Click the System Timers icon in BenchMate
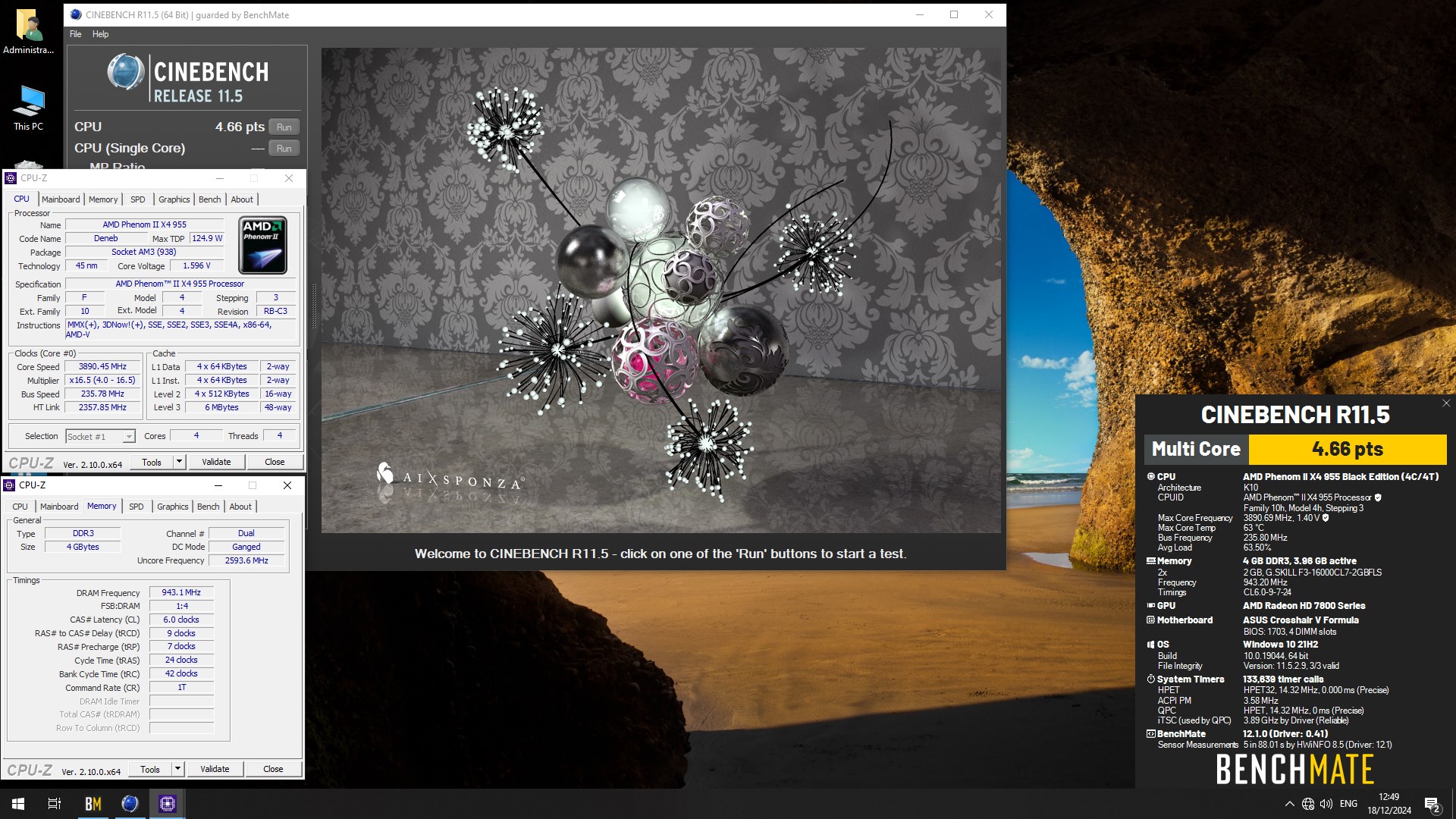Screen dimensions: 1456x819 coord(1150,679)
